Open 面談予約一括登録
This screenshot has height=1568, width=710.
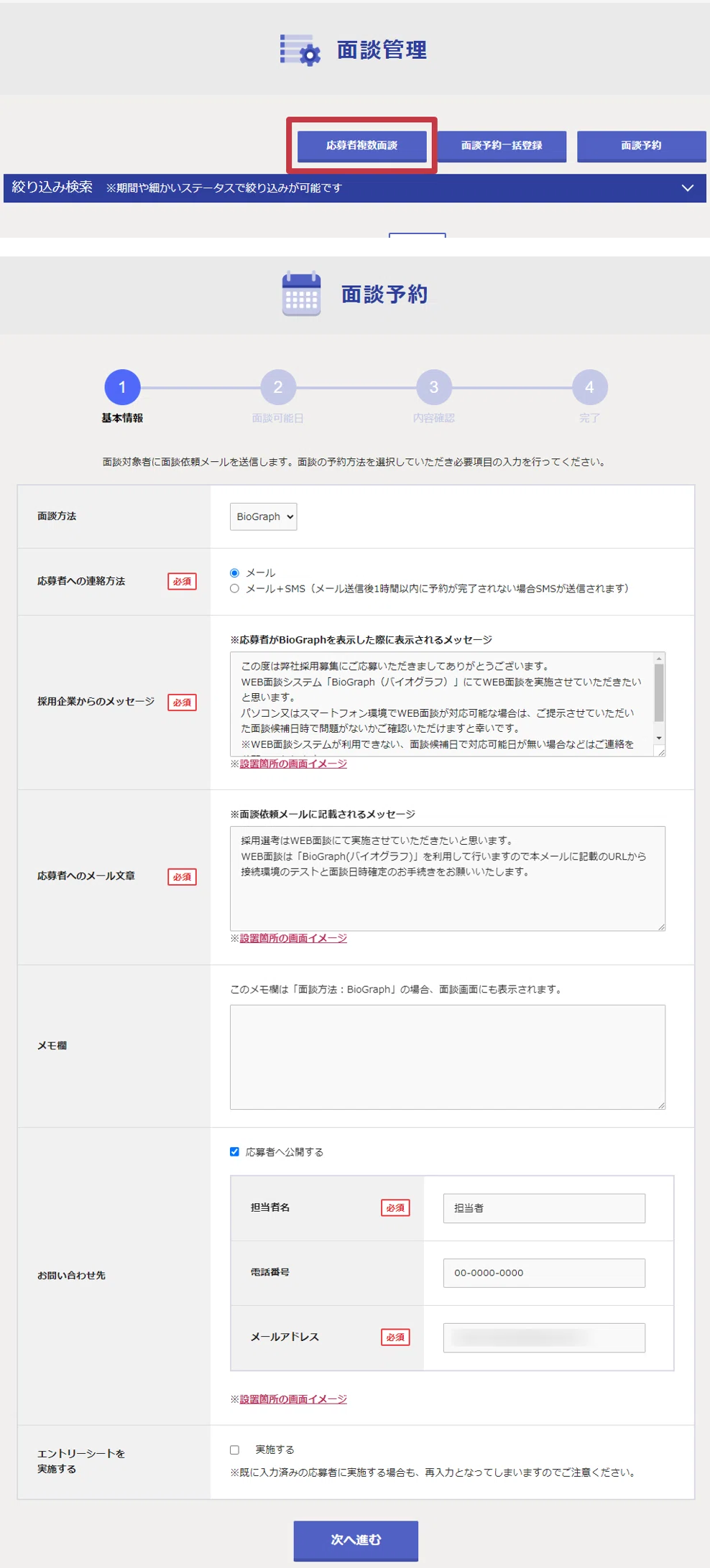502,146
